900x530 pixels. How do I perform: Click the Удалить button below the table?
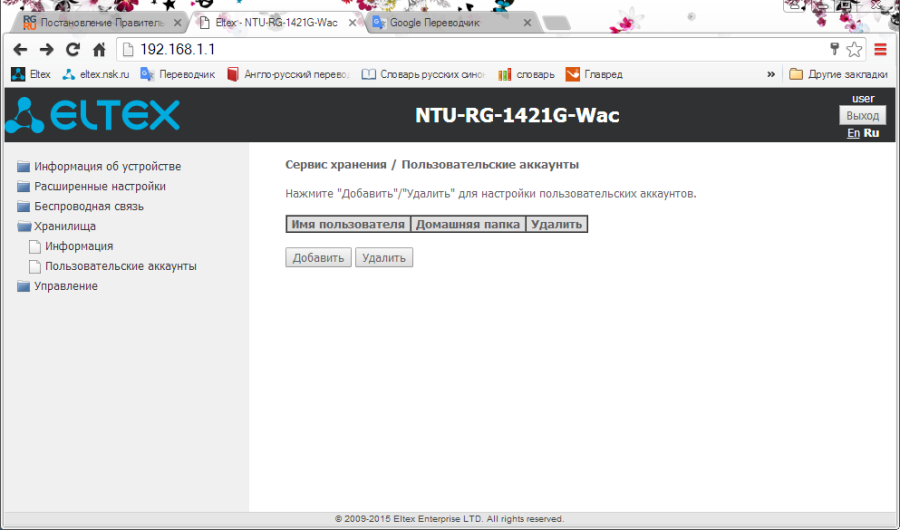pyautogui.click(x=384, y=258)
